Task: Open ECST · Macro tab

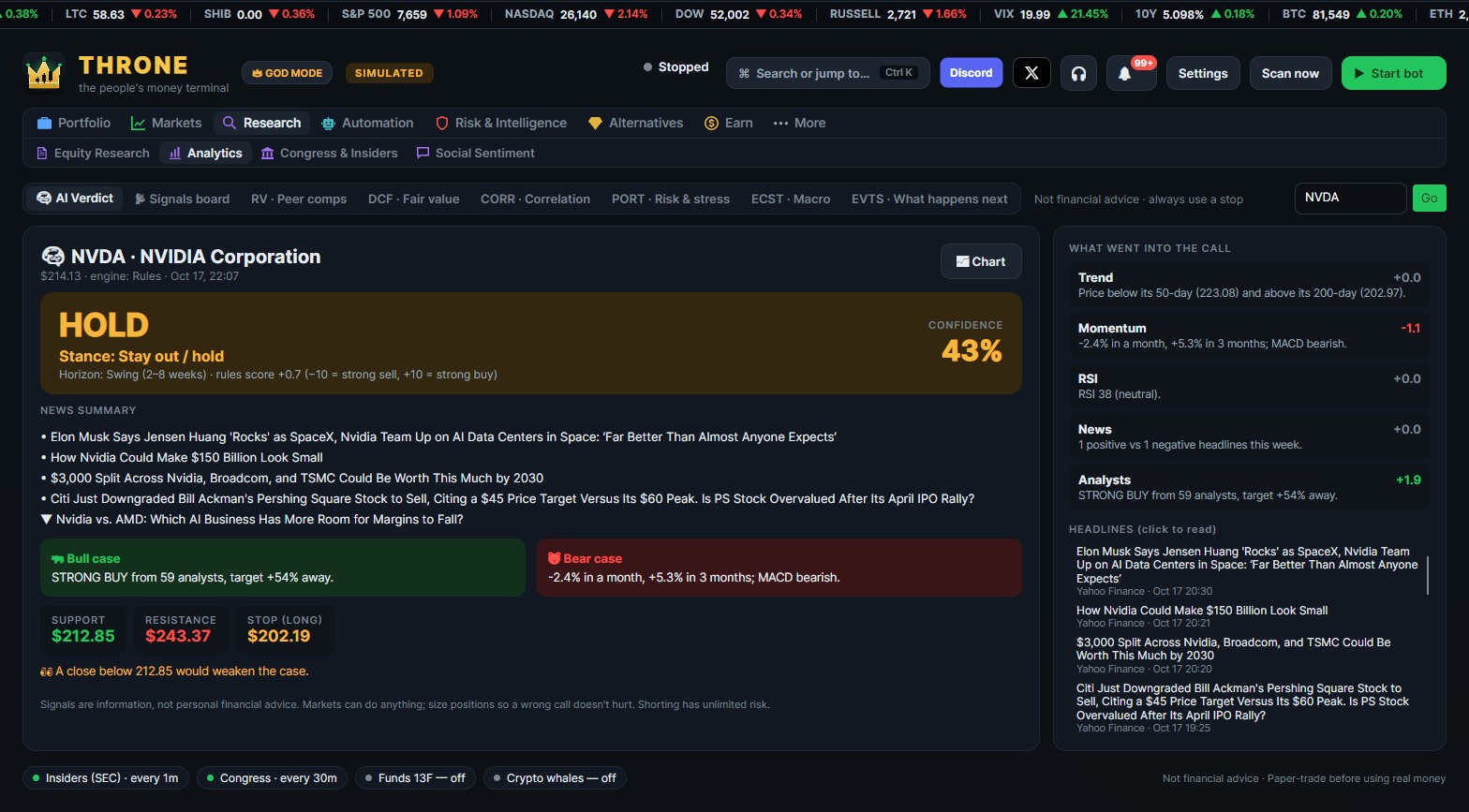Action: pos(791,199)
